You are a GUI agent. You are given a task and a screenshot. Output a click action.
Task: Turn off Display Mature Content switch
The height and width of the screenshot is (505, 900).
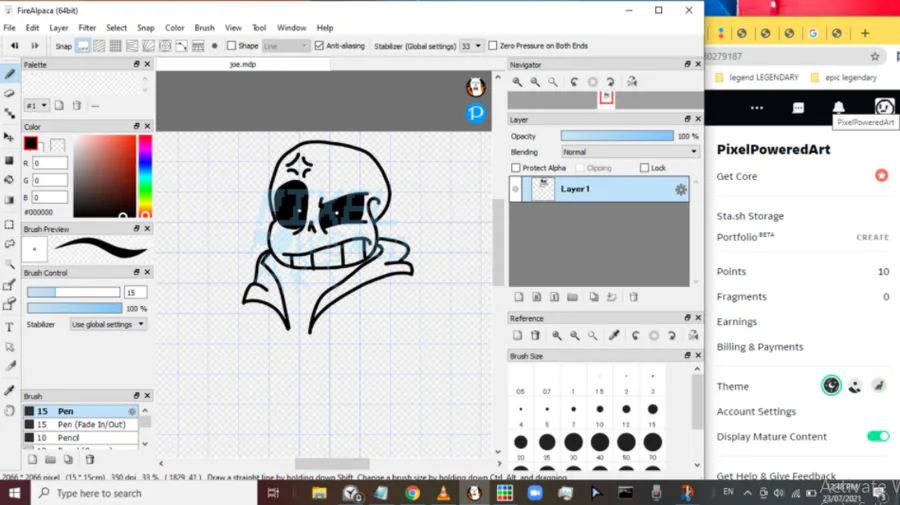click(x=878, y=436)
